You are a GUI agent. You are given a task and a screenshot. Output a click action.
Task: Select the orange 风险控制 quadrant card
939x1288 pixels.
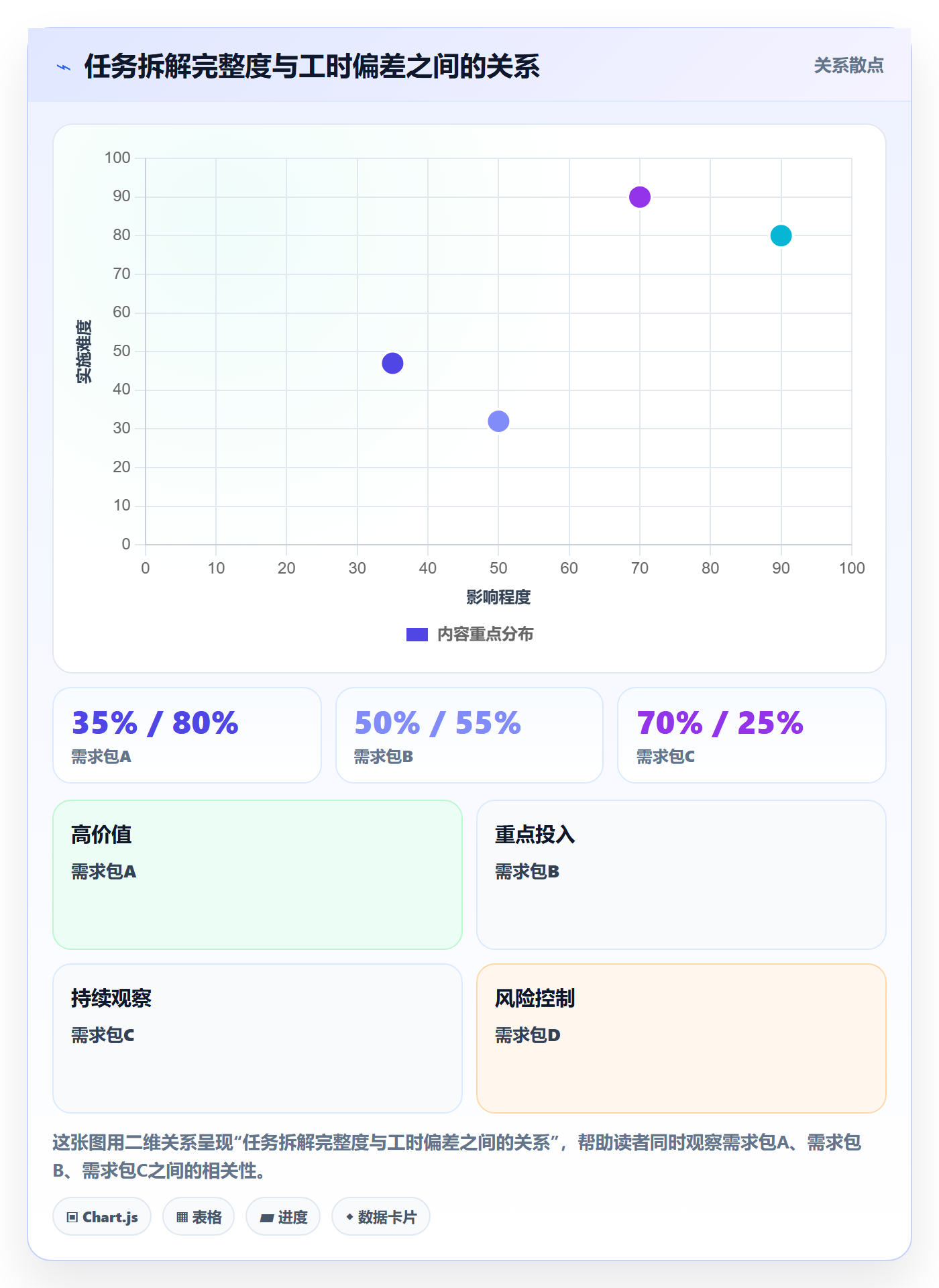coord(681,1038)
